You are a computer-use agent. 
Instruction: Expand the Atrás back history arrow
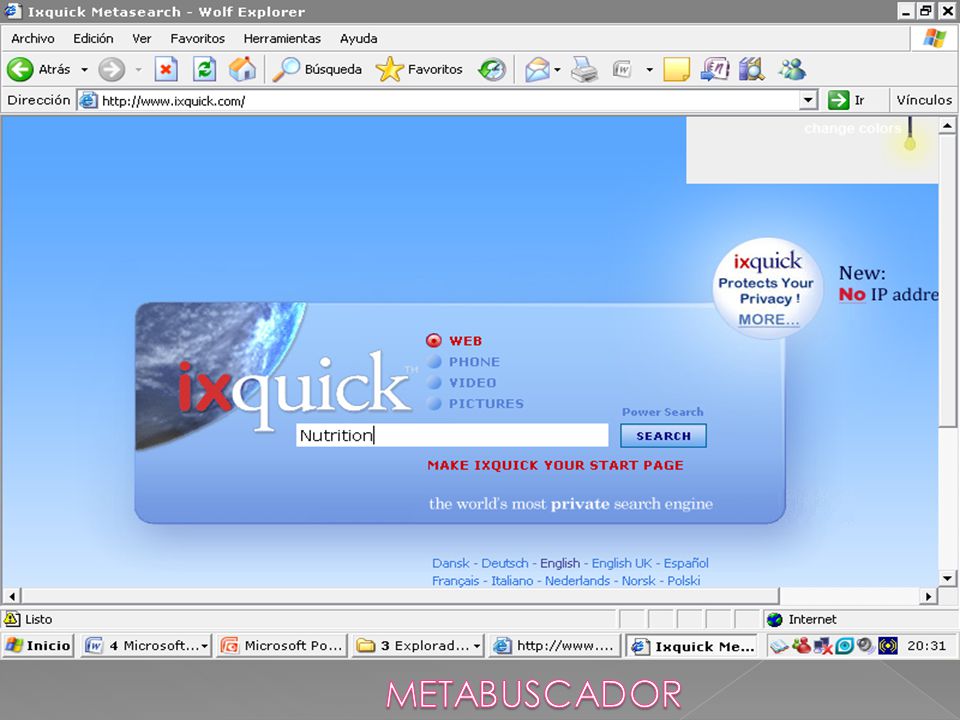(x=84, y=70)
